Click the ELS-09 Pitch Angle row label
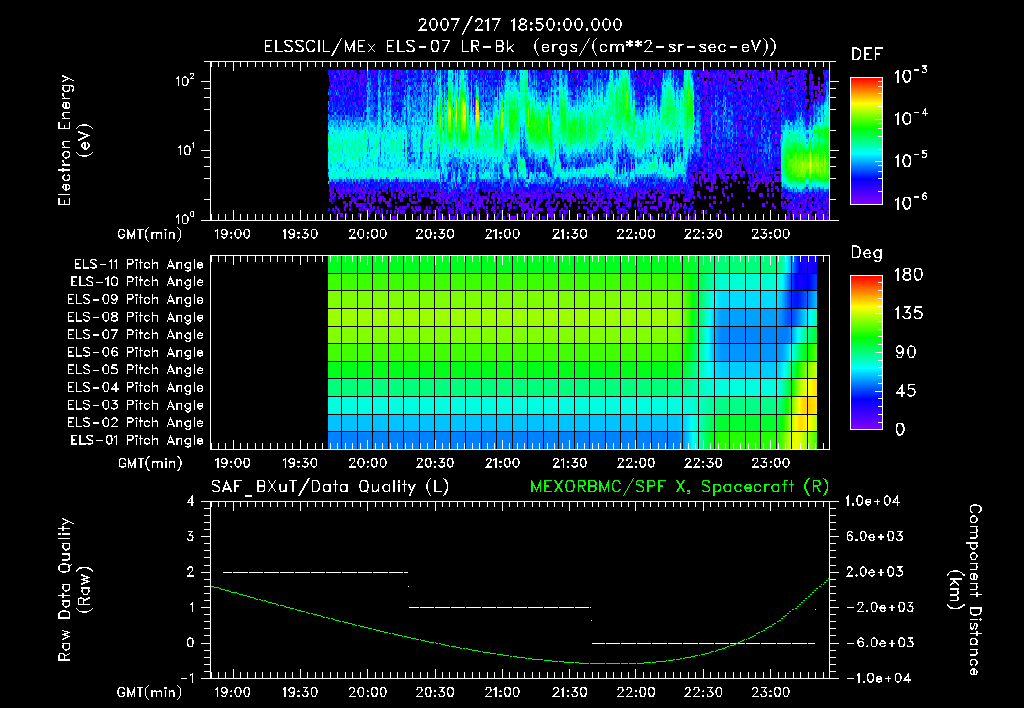The height and width of the screenshot is (708, 1024). [136, 300]
